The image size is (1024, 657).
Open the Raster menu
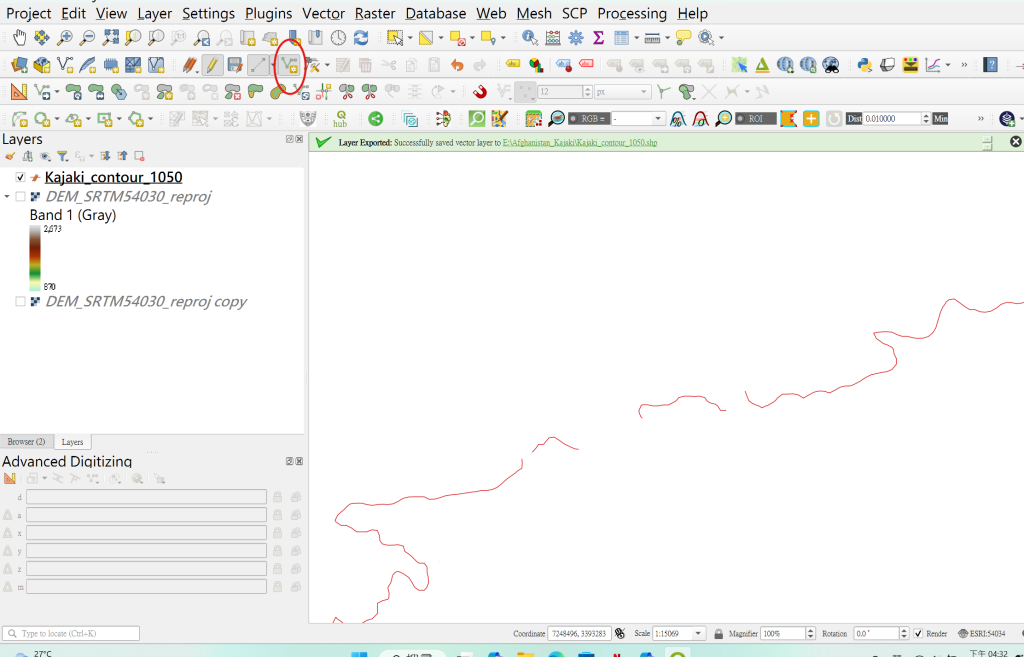375,14
